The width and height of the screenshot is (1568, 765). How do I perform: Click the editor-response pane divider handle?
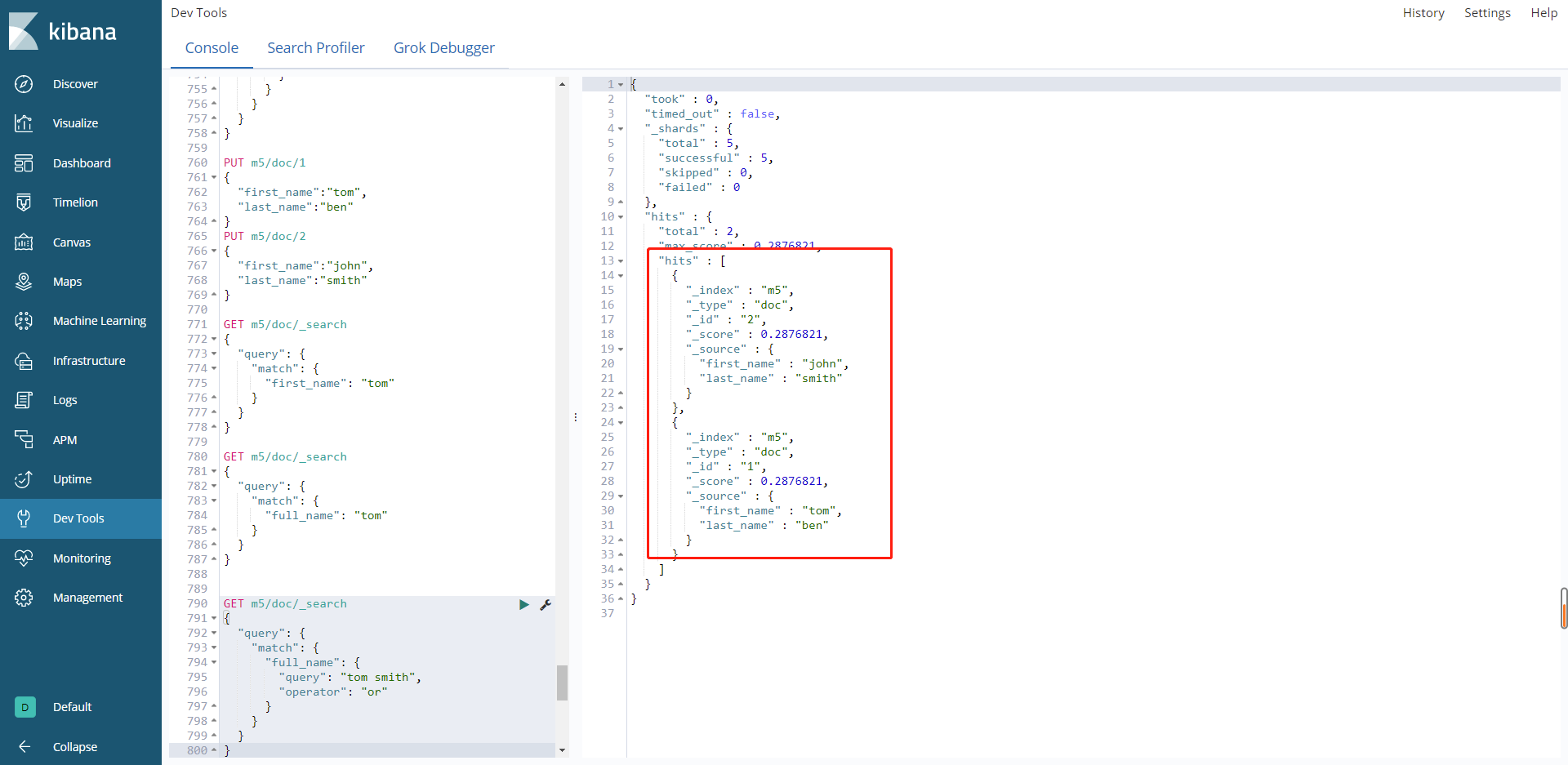pyautogui.click(x=576, y=417)
